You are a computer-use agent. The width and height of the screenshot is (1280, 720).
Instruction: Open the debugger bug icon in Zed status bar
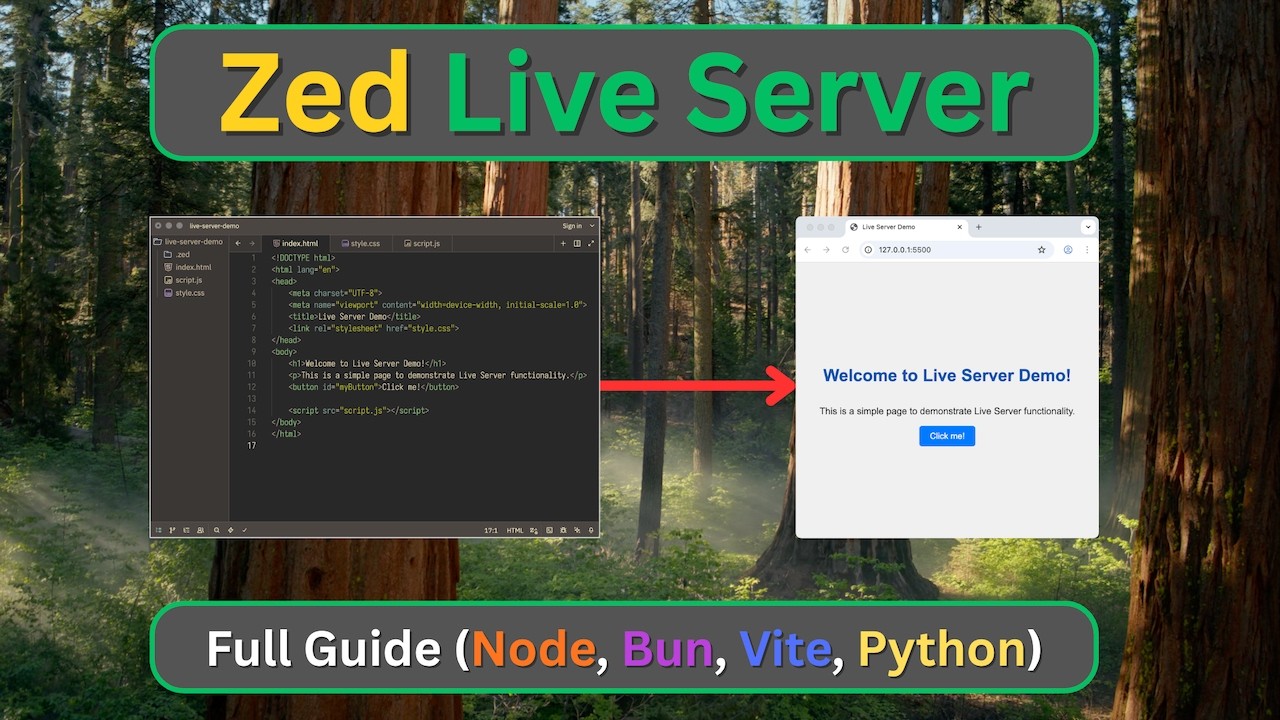(563, 530)
